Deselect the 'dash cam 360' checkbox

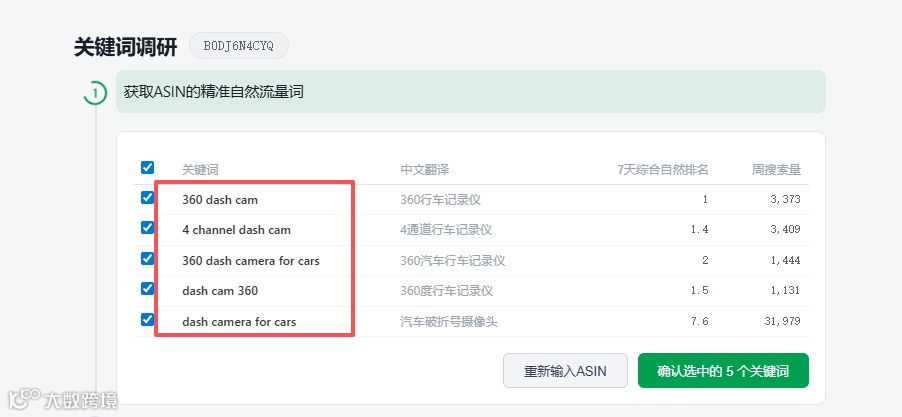(148, 289)
